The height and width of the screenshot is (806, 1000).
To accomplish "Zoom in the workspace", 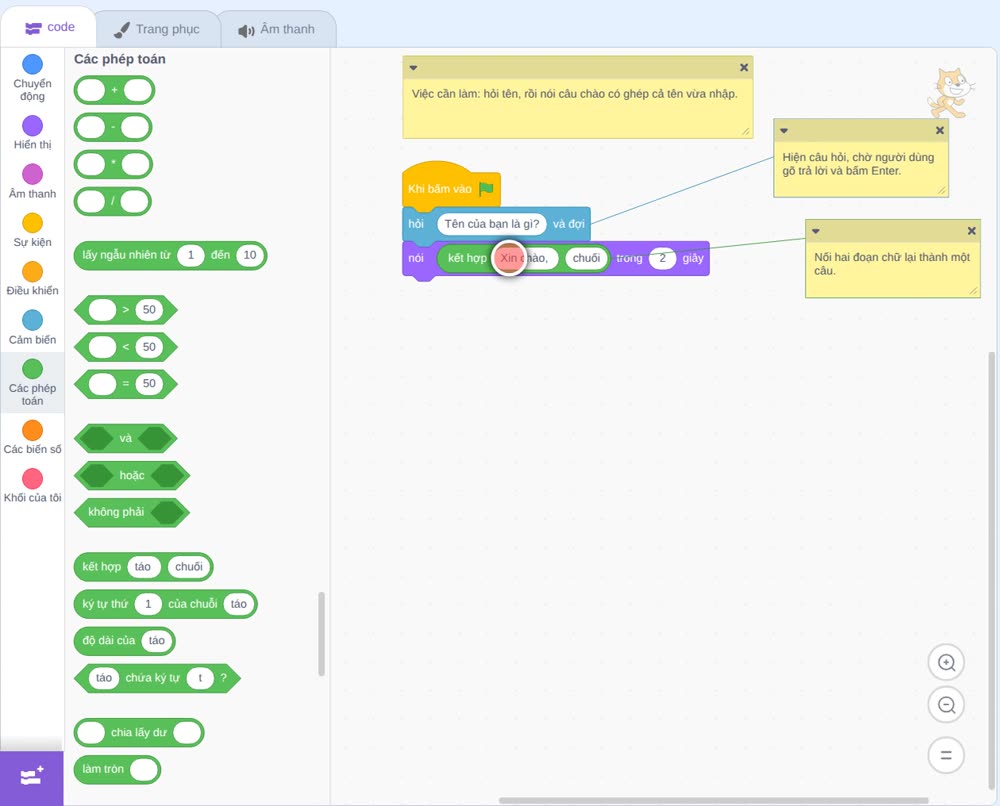I will 946,663.
